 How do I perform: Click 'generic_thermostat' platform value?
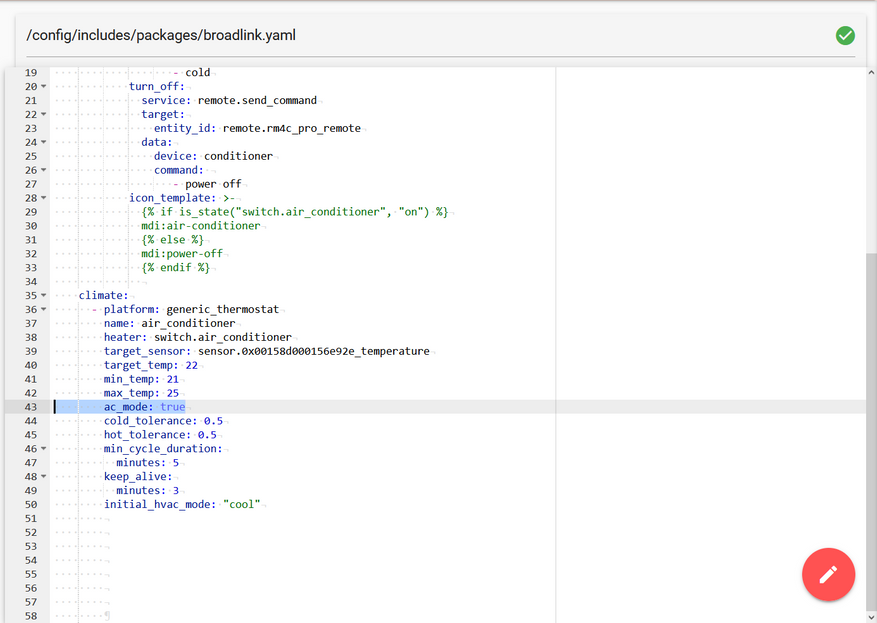[x=223, y=309]
